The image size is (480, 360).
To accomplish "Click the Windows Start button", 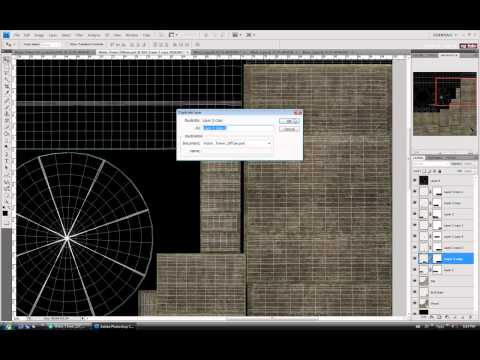I will (7, 327).
